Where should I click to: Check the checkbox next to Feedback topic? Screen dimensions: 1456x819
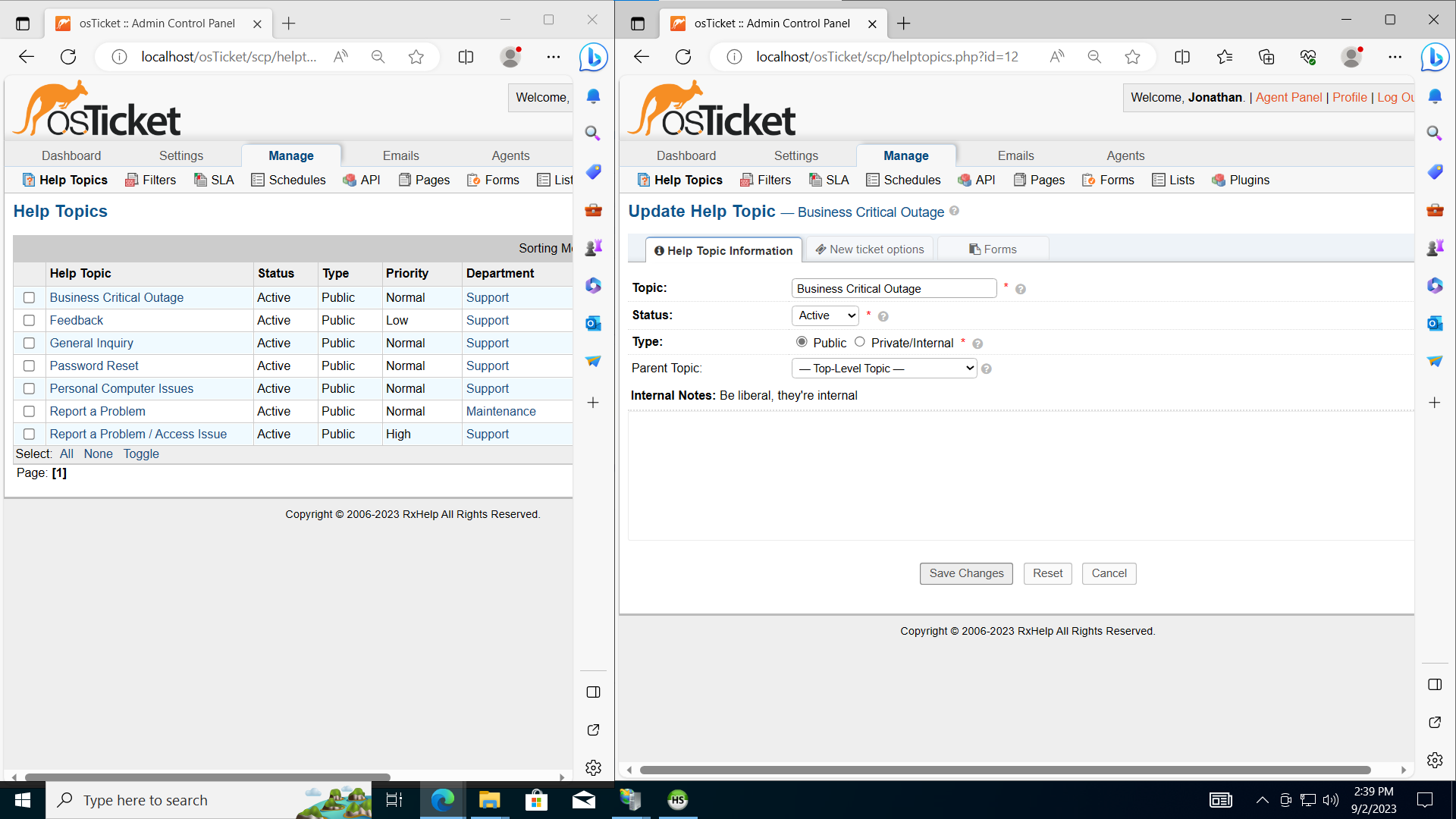(29, 320)
